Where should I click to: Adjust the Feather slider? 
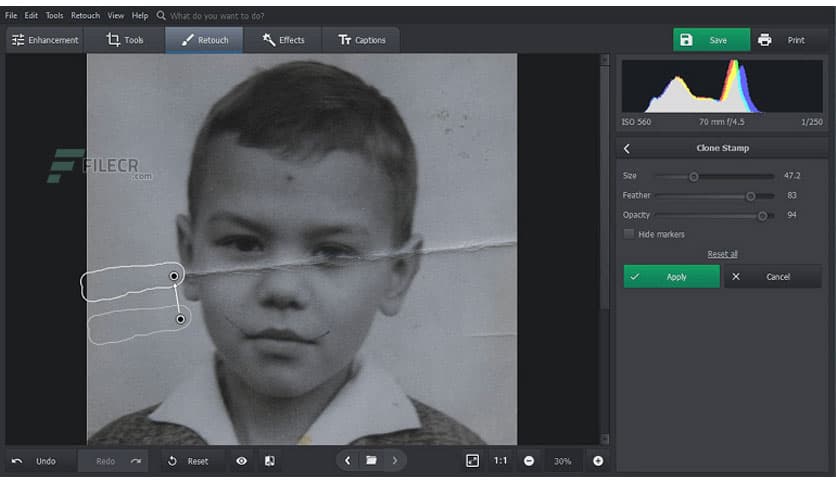(x=750, y=196)
